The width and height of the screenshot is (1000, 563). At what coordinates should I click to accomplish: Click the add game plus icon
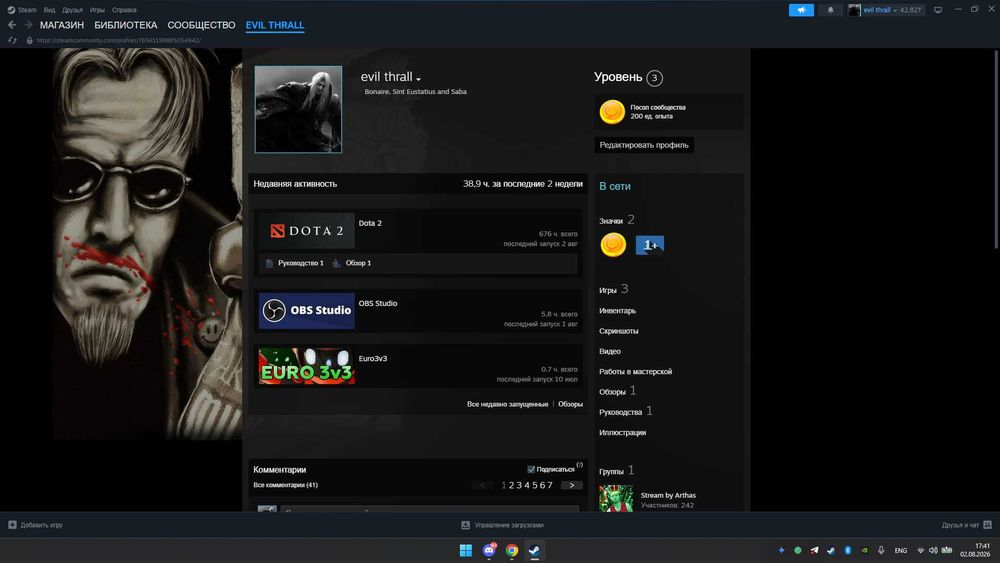click(x=12, y=525)
